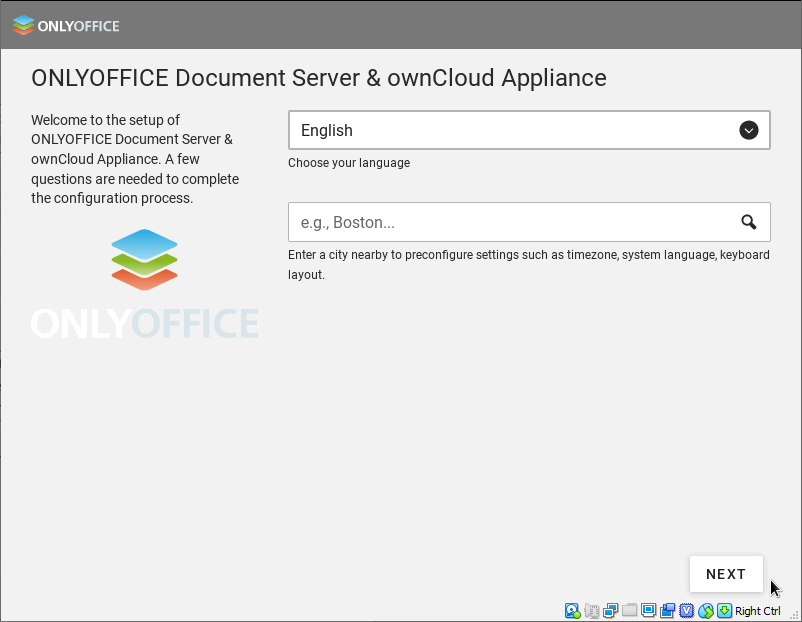This screenshot has width=802, height=622.
Task: Focus the city search input field
Action: [510, 222]
